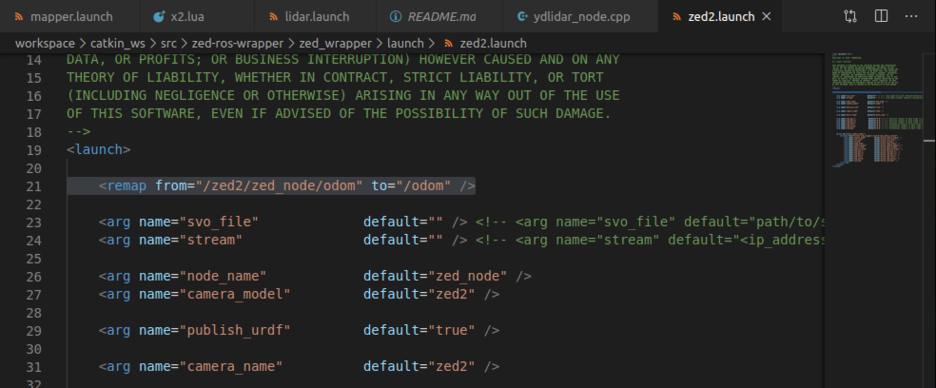Image resolution: width=936 pixels, height=388 pixels.
Task: Click line number 26
Action: pyautogui.click(x=34, y=276)
